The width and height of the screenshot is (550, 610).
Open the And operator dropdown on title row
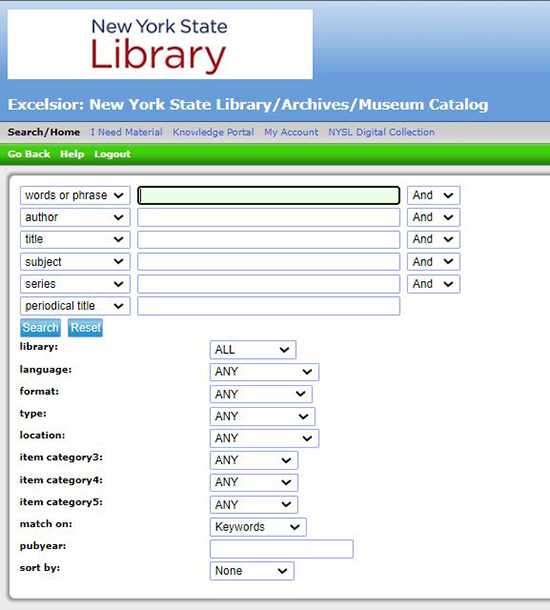(433, 239)
